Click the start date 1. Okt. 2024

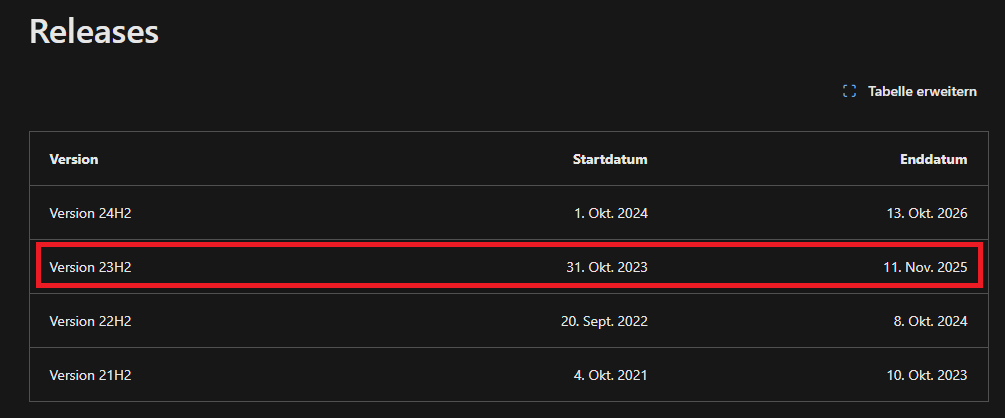(x=611, y=213)
